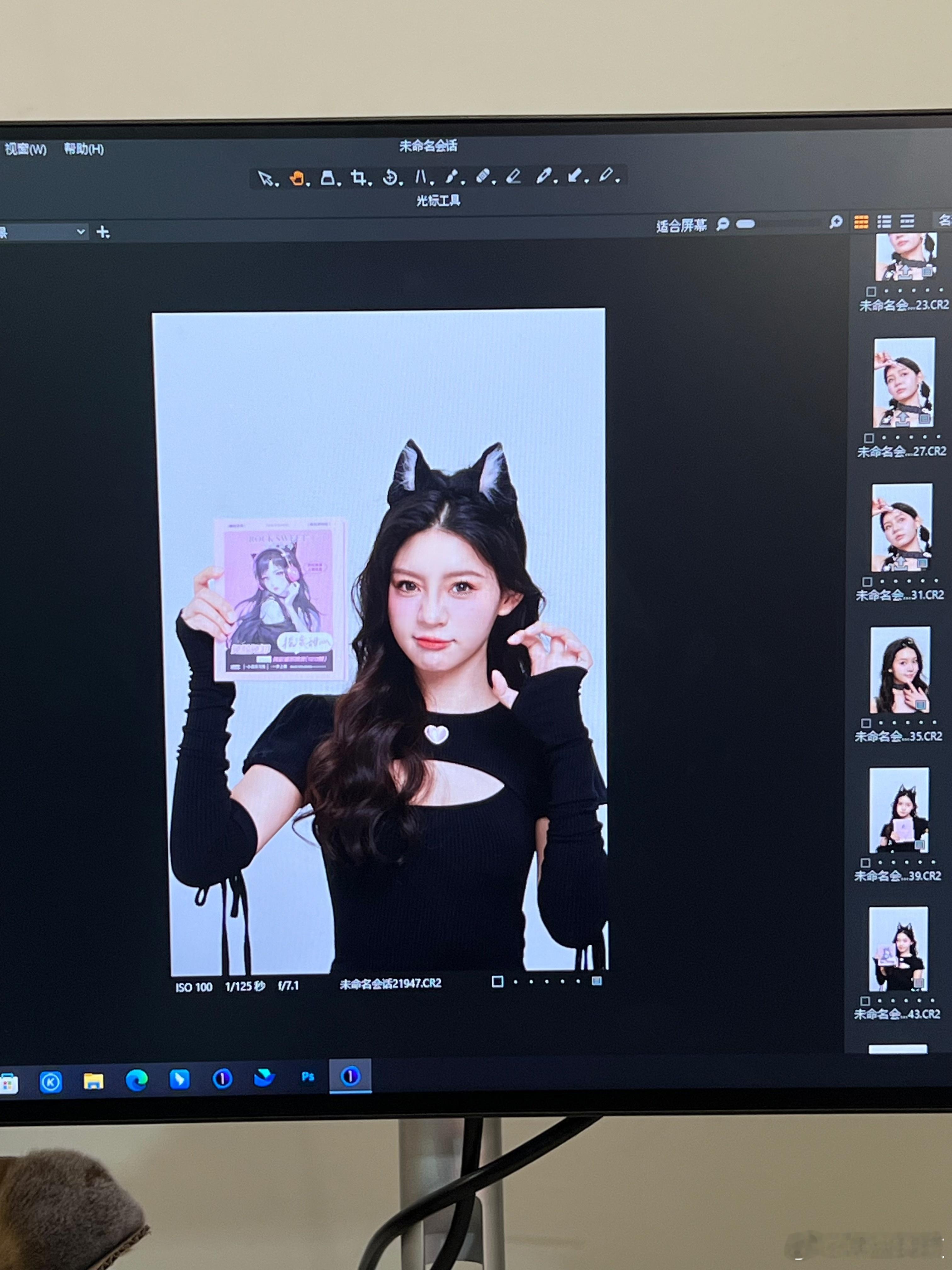Adjust the viewer zoom slider handle
This screenshot has width=952, height=1270.
tap(745, 224)
